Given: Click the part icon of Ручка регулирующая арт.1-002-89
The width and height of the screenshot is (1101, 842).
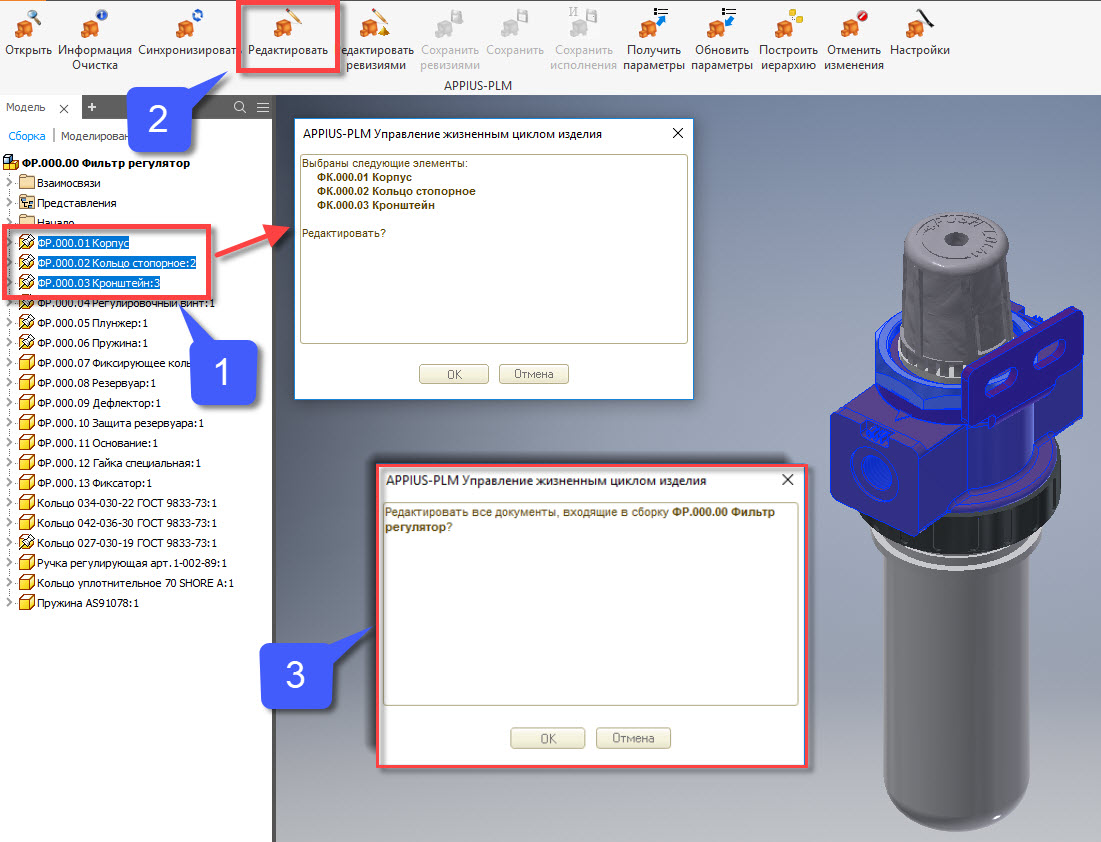Looking at the screenshot, I should pos(27,563).
